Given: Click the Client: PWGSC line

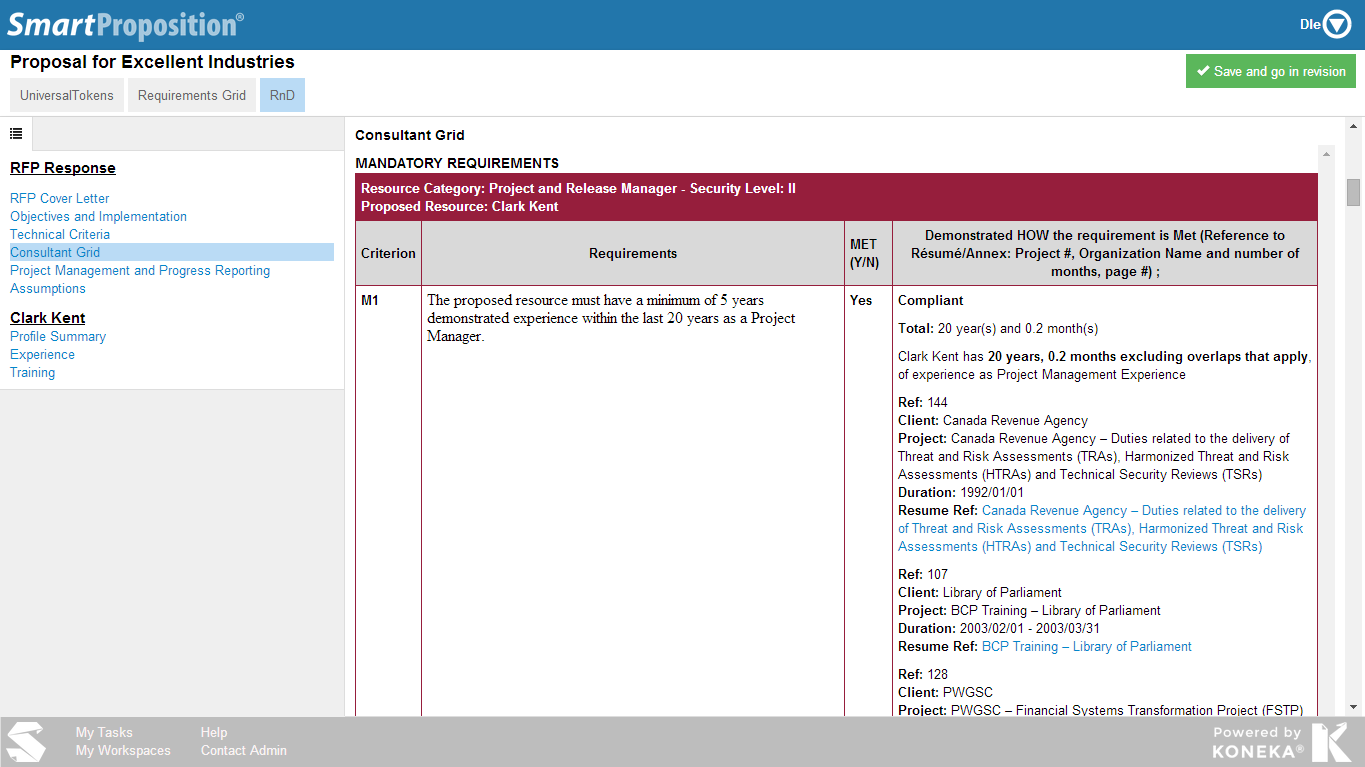Looking at the screenshot, I should coord(945,693).
